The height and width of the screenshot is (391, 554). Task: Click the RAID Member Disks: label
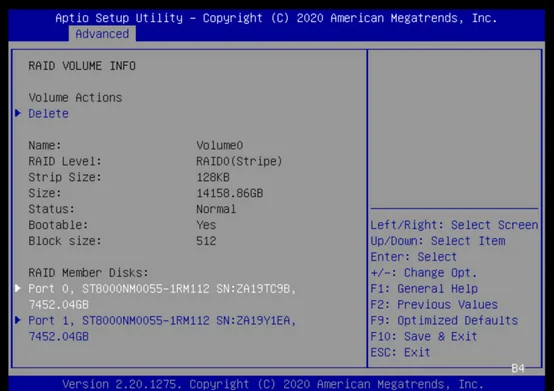88,273
